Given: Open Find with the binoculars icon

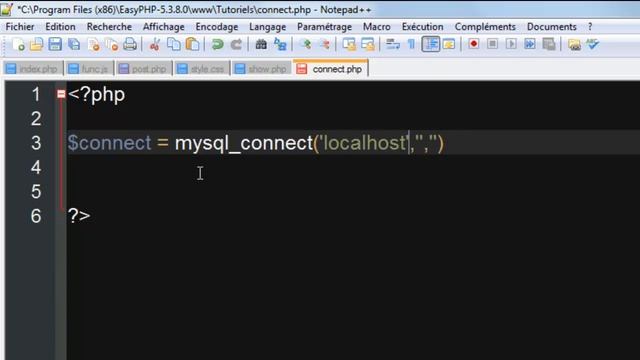Looking at the screenshot, I should click(261, 44).
